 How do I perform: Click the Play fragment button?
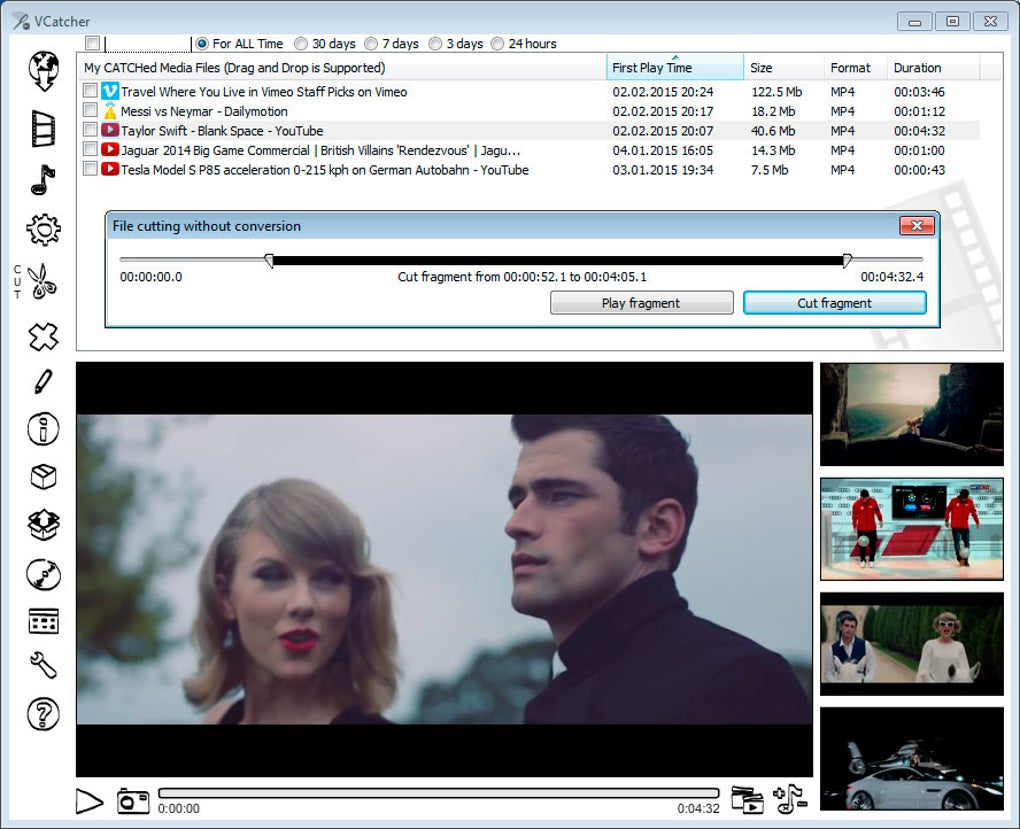641,303
